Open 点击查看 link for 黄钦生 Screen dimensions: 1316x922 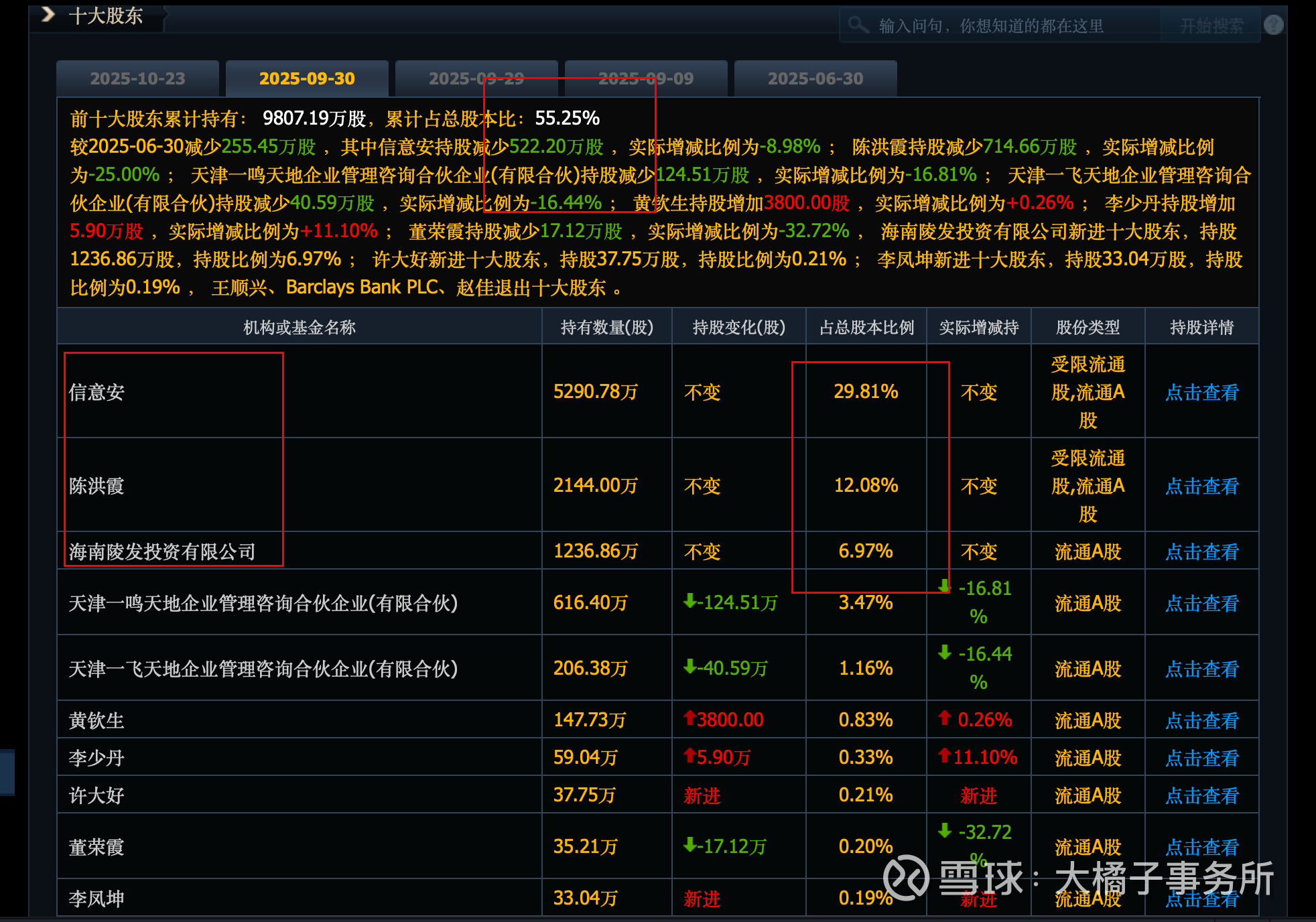(x=1201, y=720)
